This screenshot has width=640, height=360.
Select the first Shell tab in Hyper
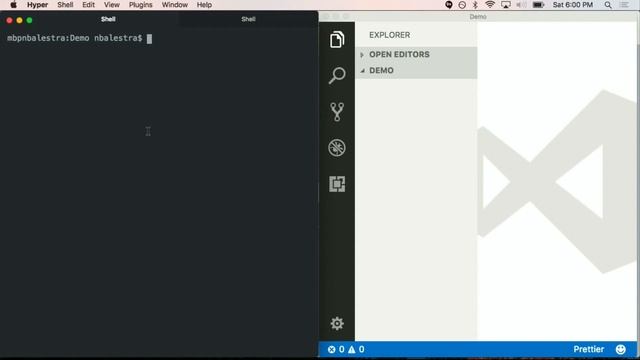108,19
